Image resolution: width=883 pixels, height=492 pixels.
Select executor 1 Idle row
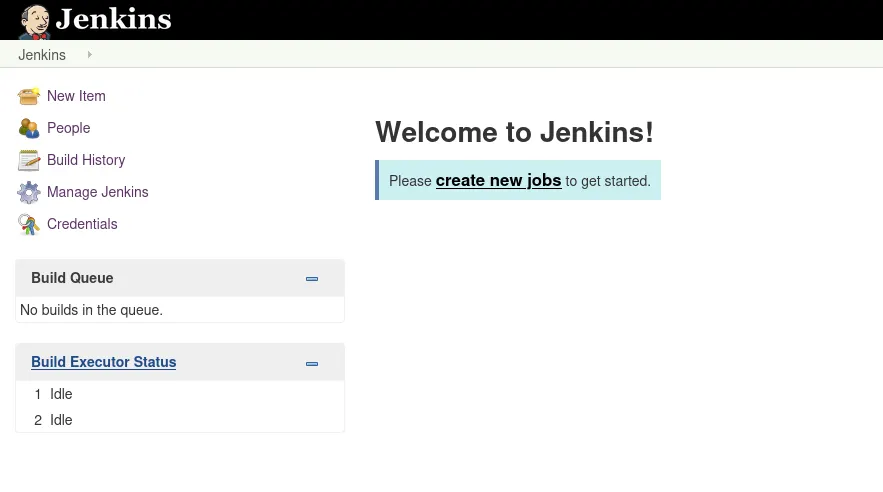(x=180, y=394)
